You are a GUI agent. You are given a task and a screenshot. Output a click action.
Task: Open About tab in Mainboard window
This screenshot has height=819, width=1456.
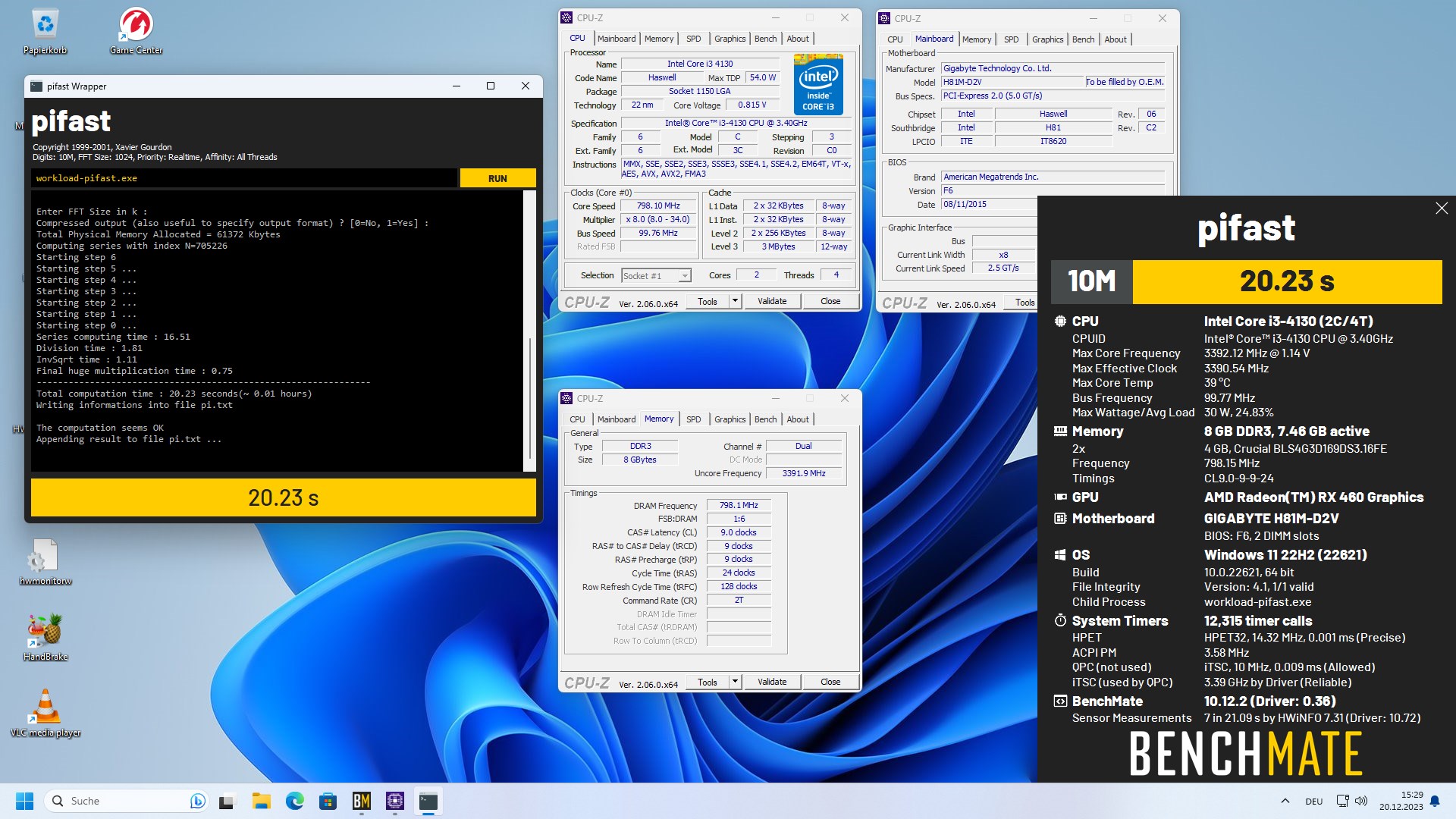[x=1115, y=39]
